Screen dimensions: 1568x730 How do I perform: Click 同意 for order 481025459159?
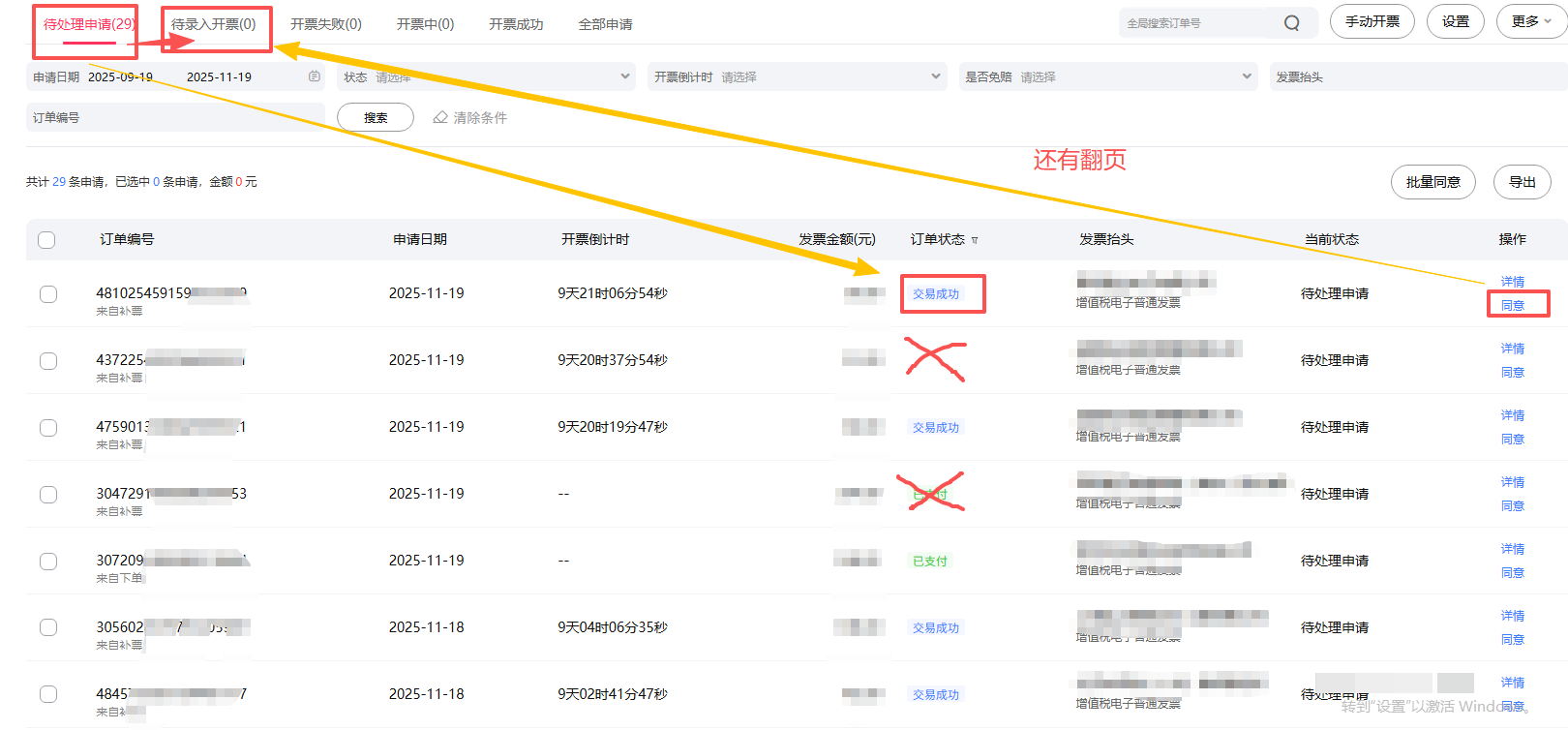tap(1513, 305)
